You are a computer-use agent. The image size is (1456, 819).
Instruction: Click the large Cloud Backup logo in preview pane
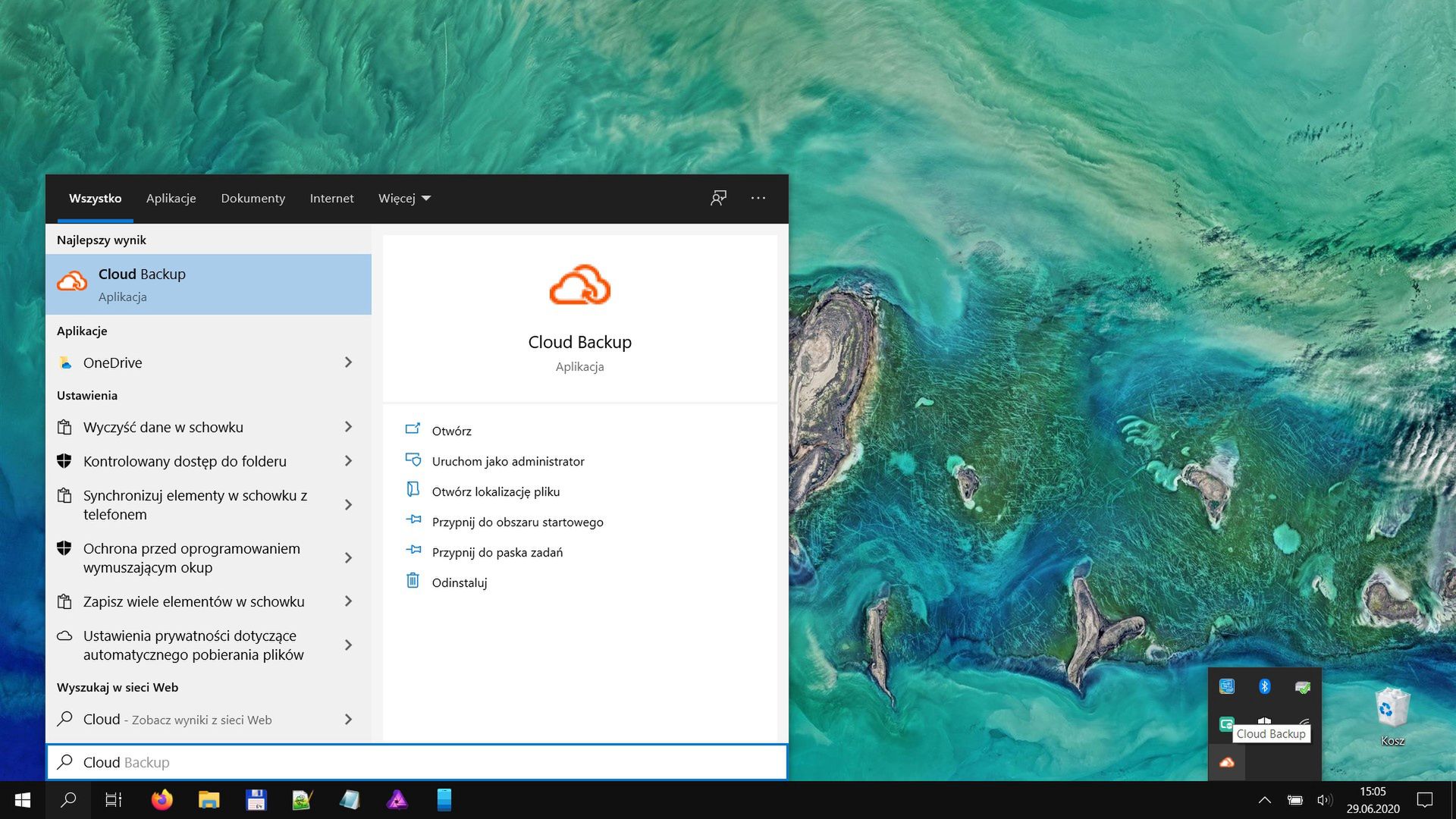[x=580, y=285]
